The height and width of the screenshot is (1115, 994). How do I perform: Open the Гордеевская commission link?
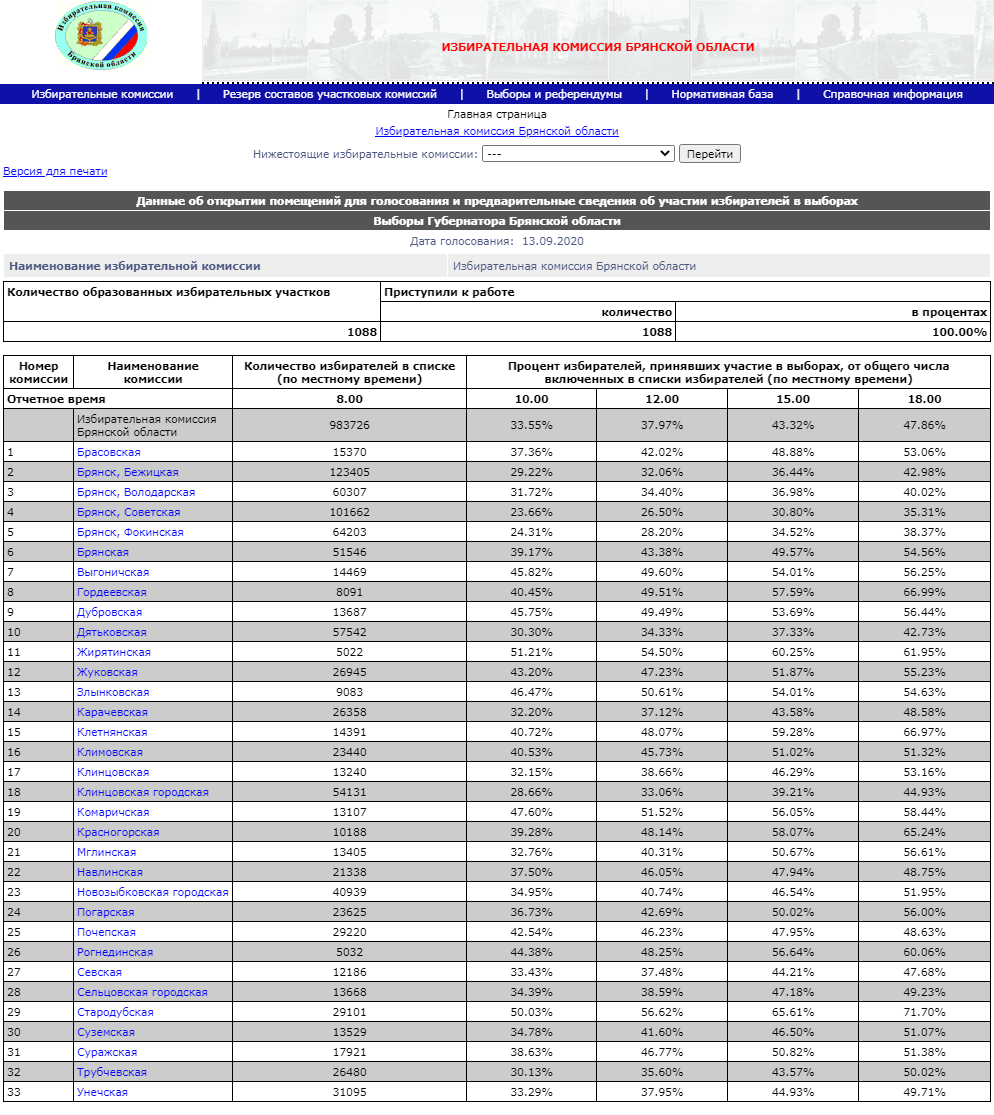coord(112,592)
